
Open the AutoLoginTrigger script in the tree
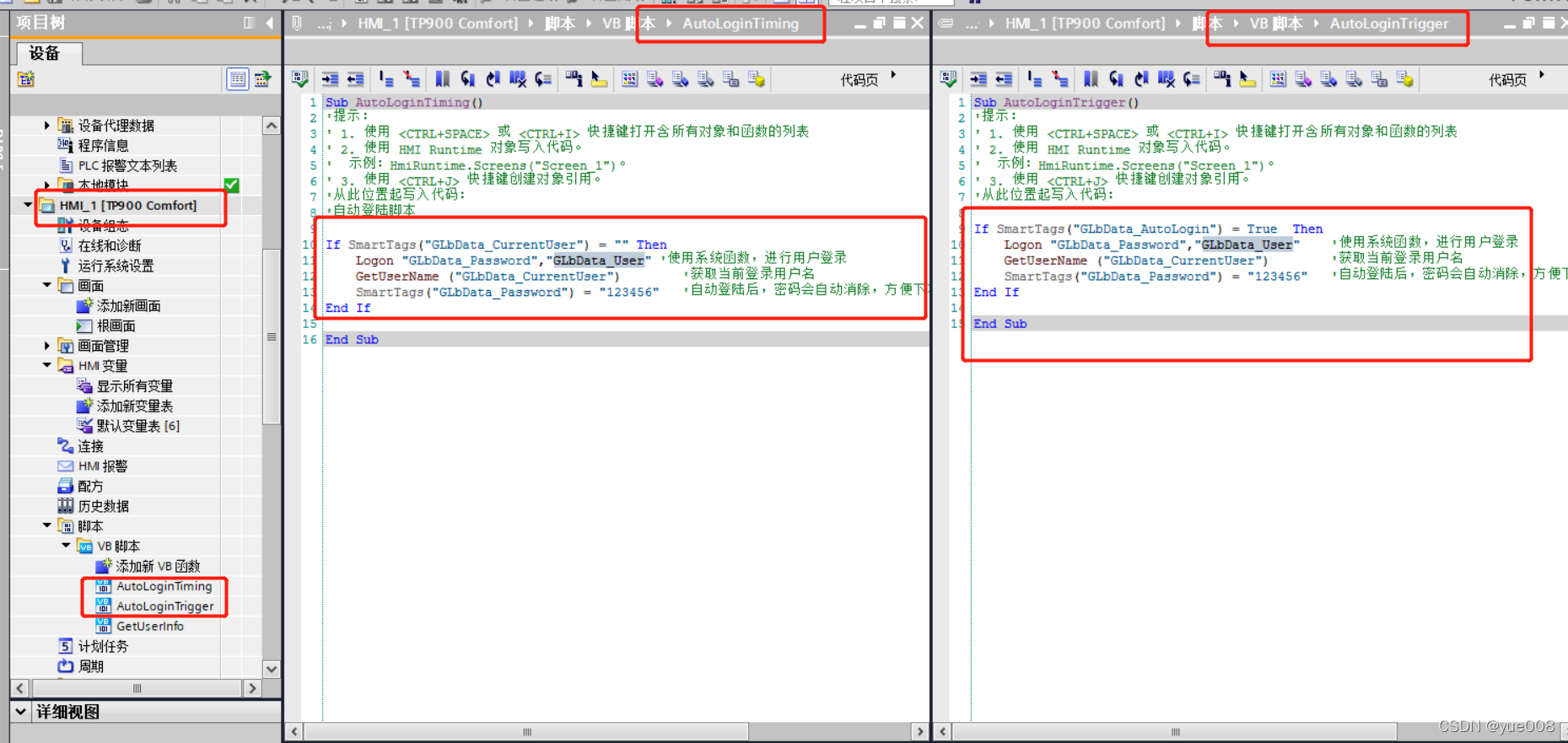pyautogui.click(x=164, y=606)
